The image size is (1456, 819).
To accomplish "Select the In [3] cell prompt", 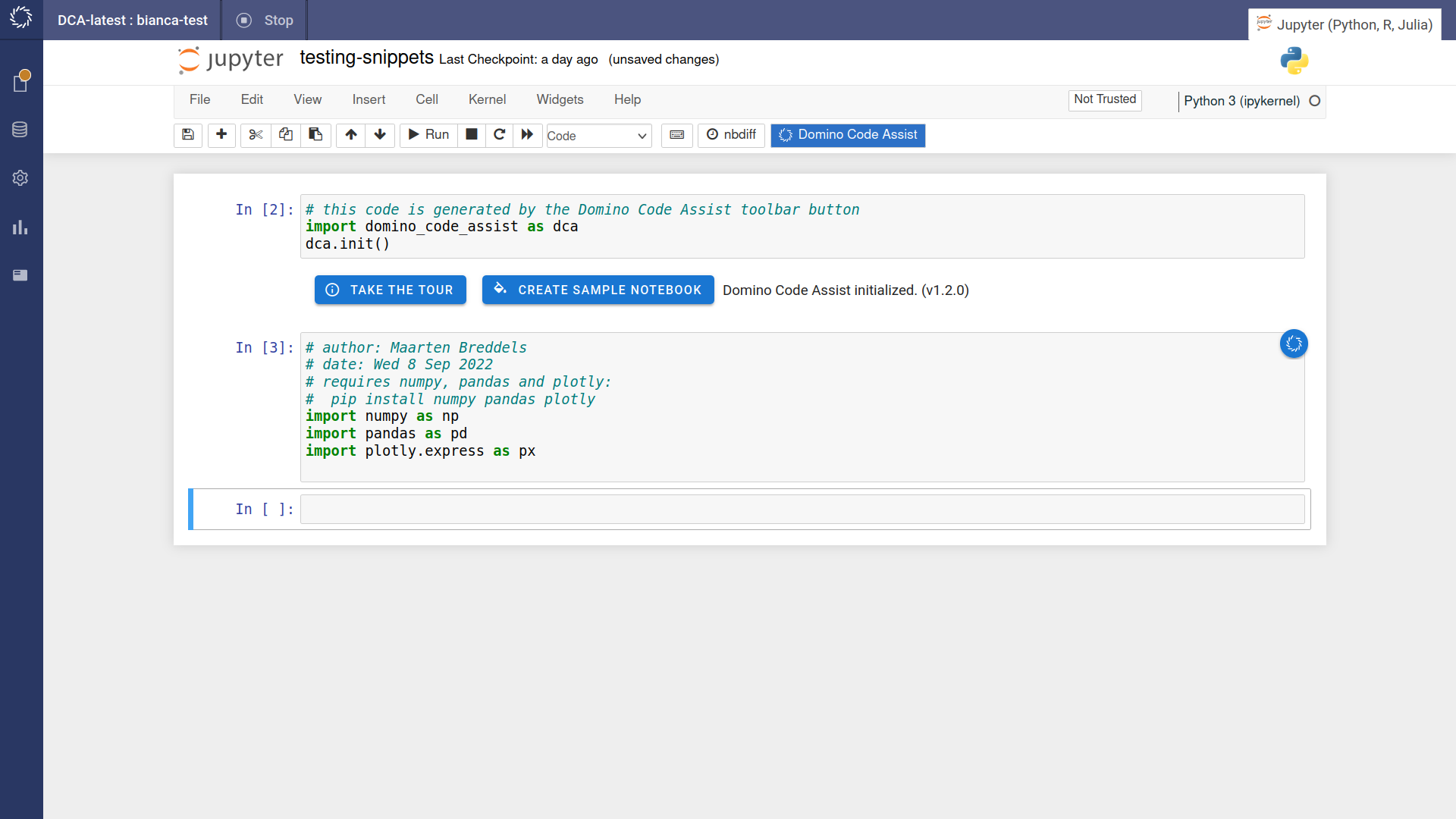I will click(x=264, y=347).
